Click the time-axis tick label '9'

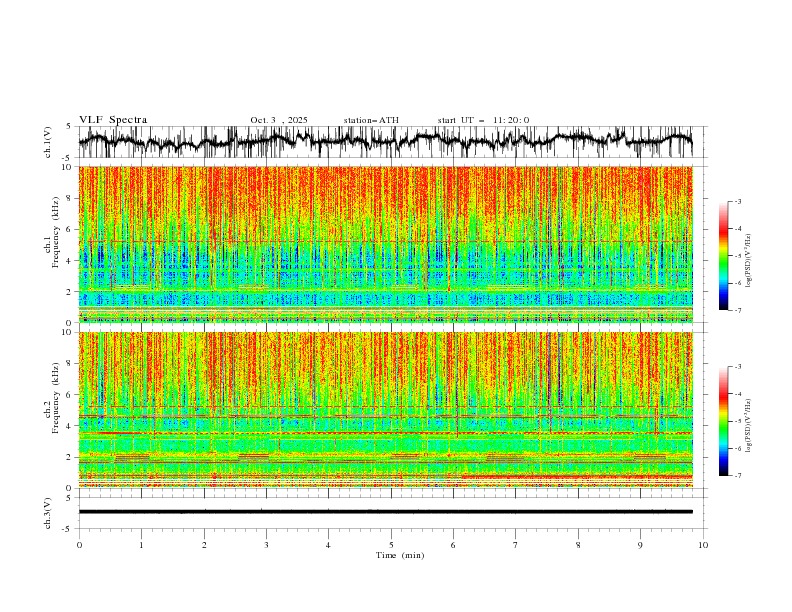point(640,545)
